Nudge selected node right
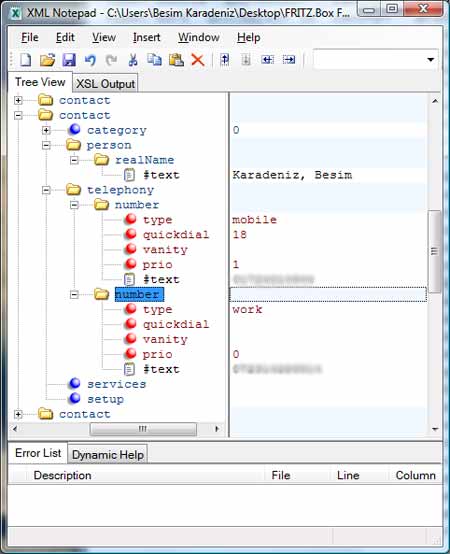The width and height of the screenshot is (450, 554). [289, 60]
